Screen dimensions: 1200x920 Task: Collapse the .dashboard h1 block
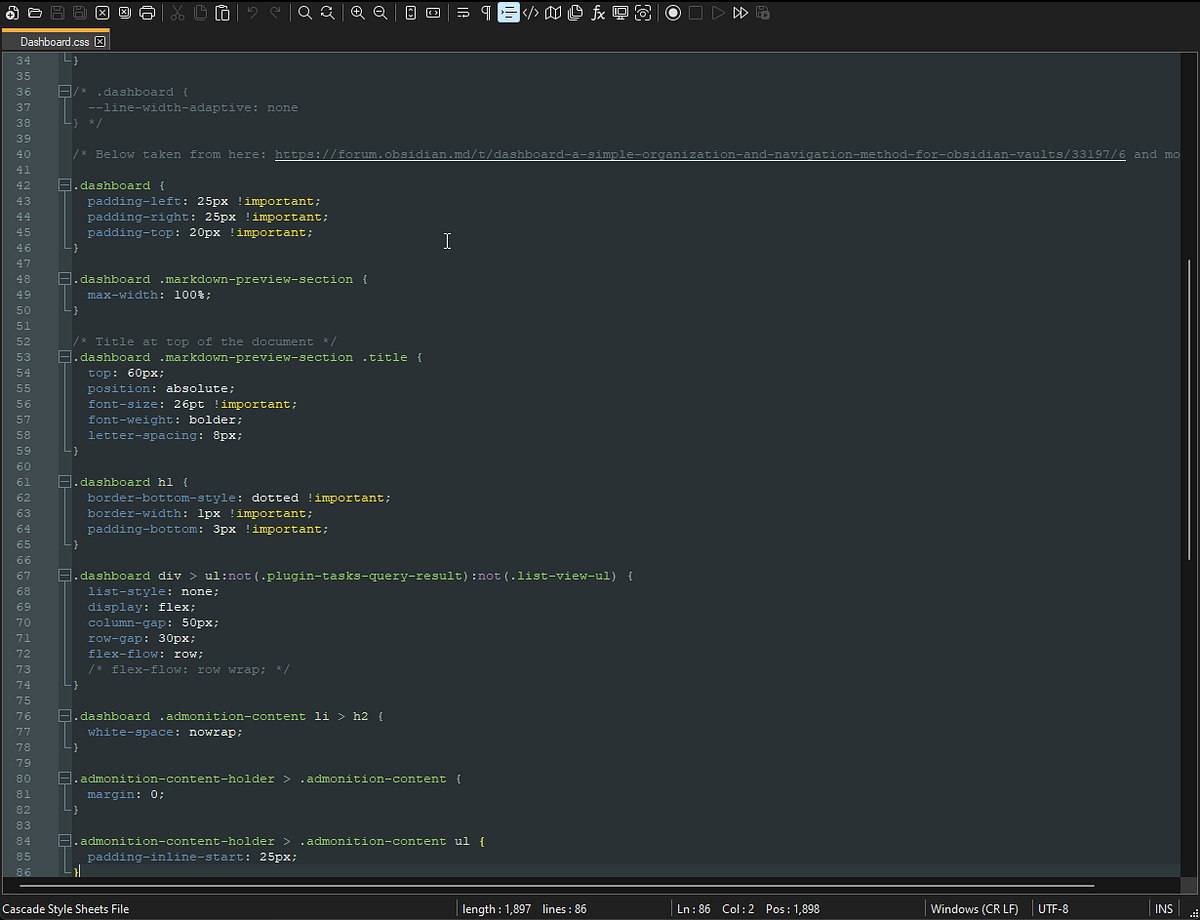pos(63,481)
